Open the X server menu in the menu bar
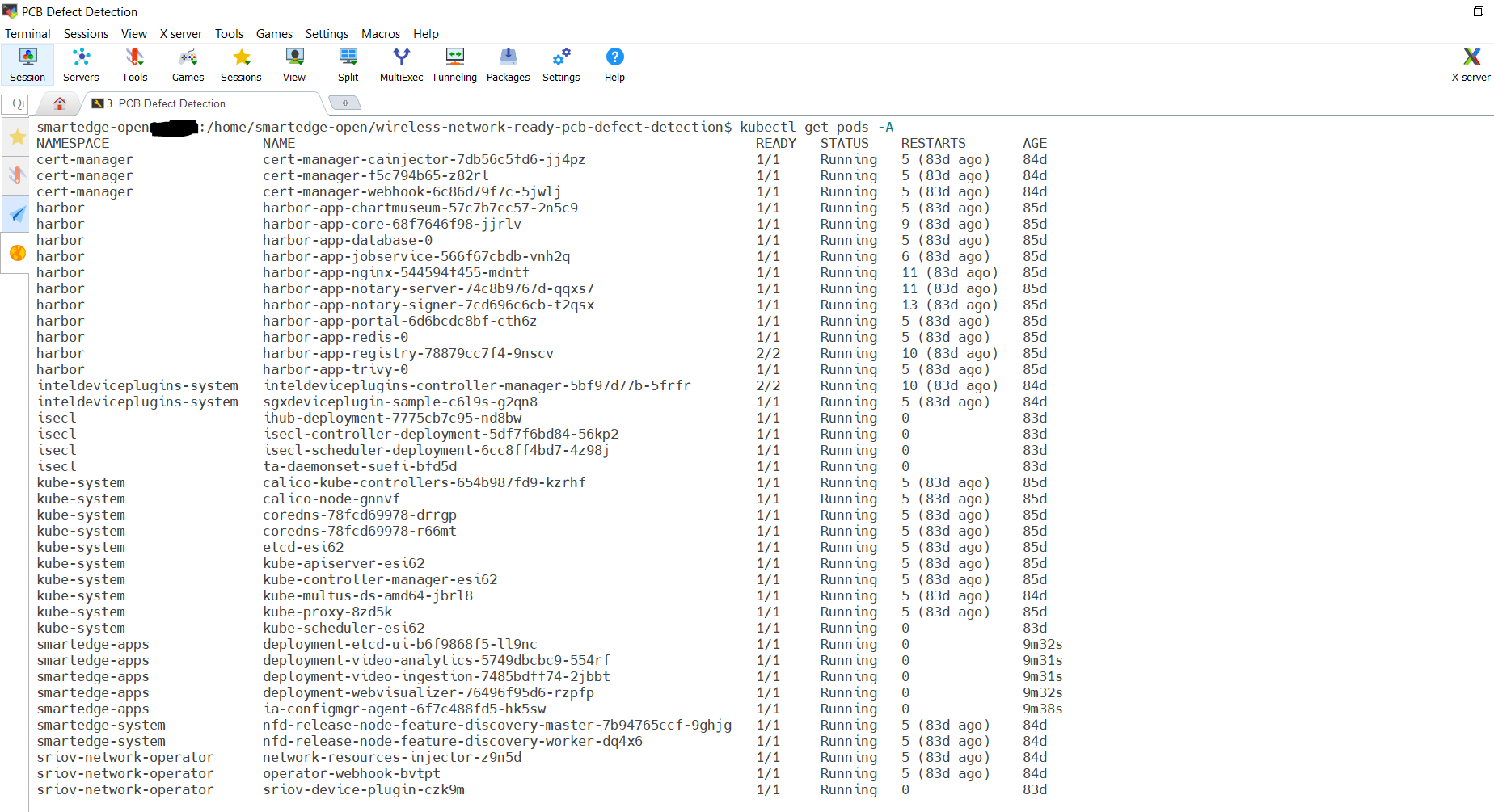Viewport: 1494px width, 812px height. tap(181, 34)
